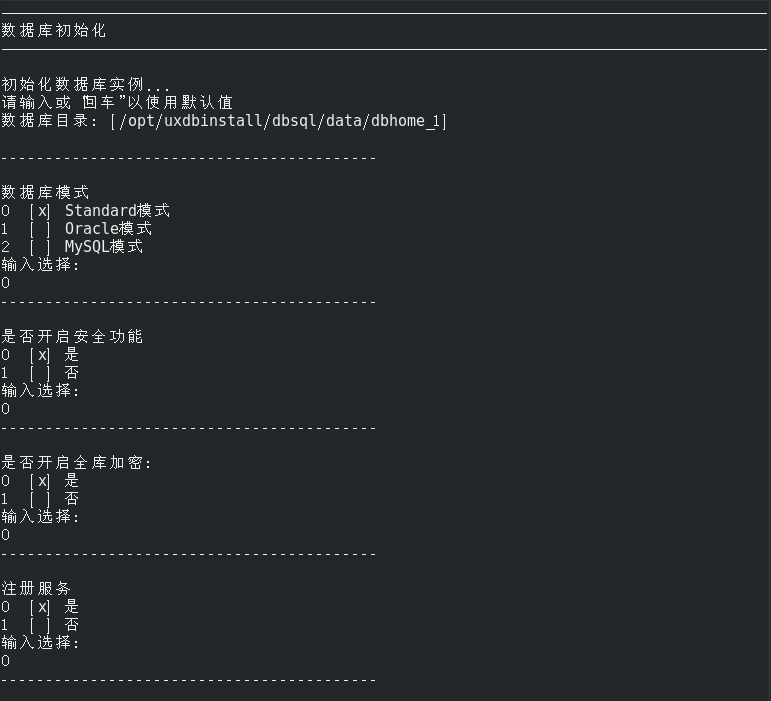Check 是 under 是否开启全库加密

(40, 481)
